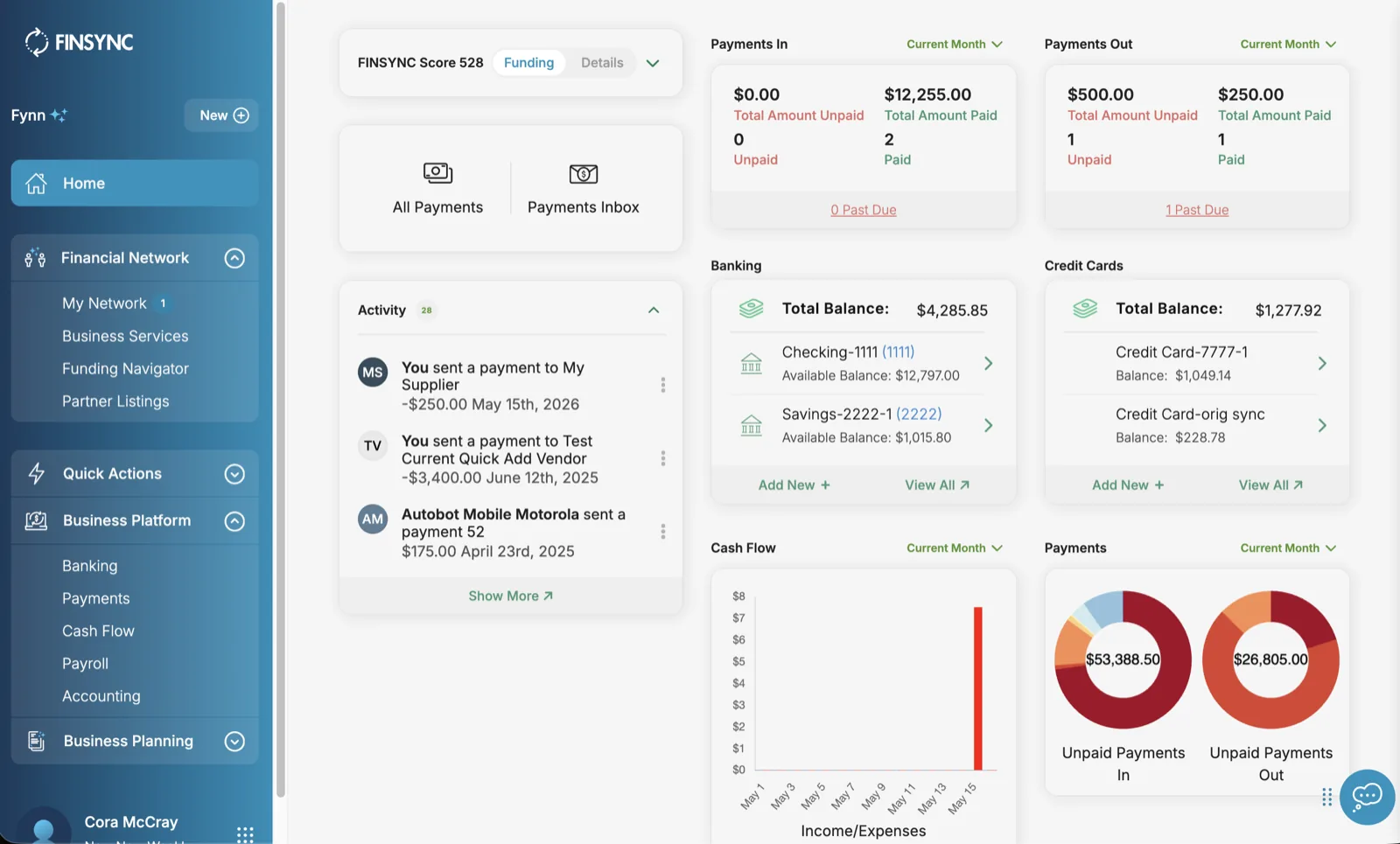Expand the Business Planning section

234,742
